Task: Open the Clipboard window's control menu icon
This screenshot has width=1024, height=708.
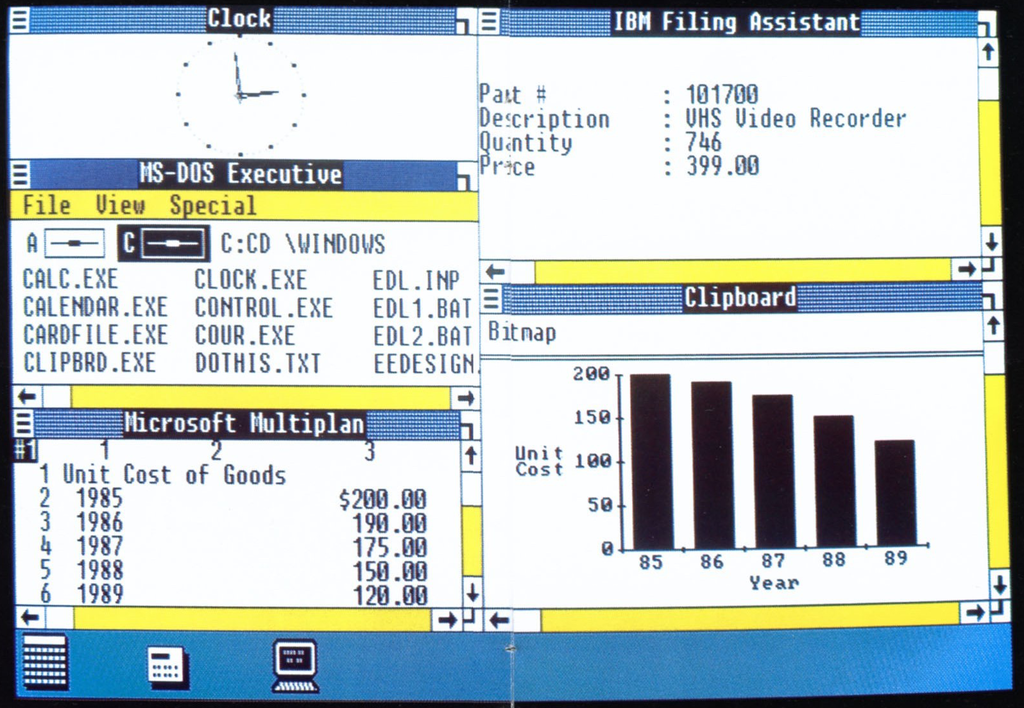Action: 492,296
